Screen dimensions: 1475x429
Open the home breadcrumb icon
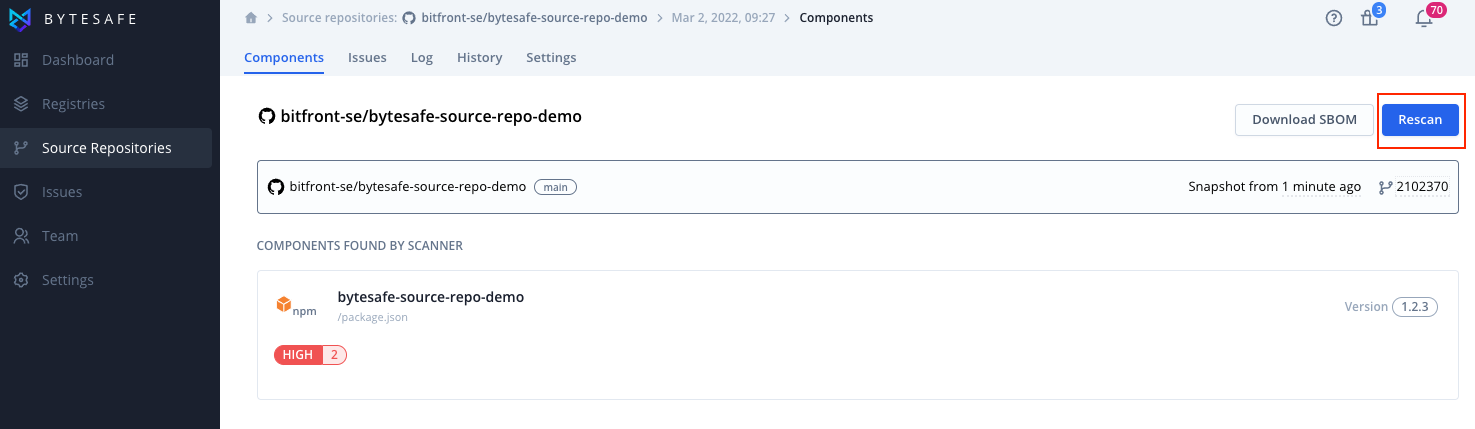pyautogui.click(x=251, y=18)
